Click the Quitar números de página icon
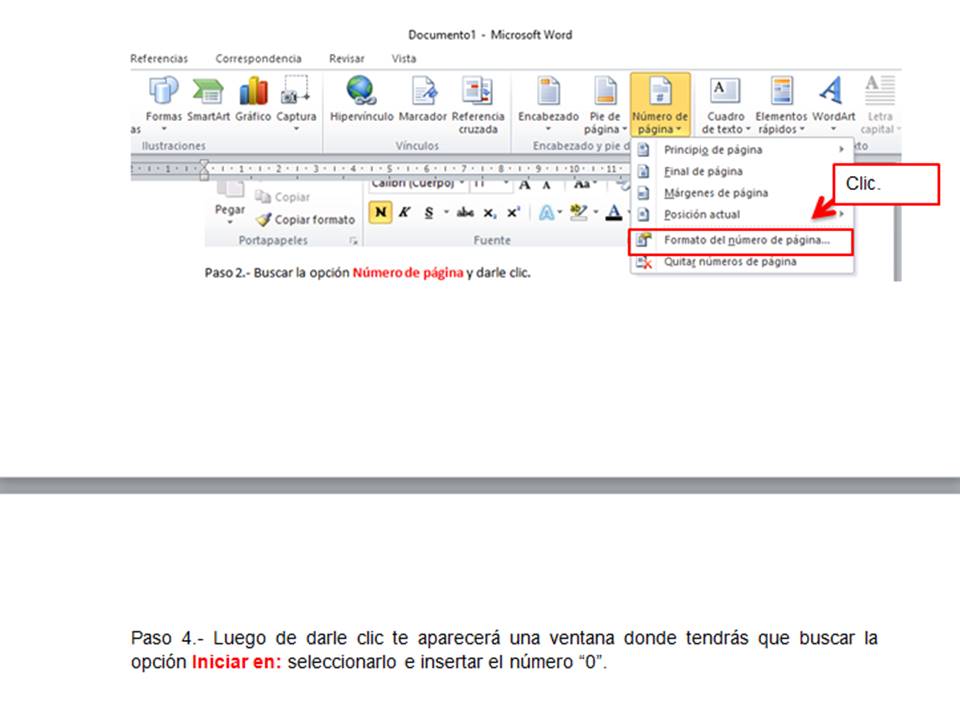Image resolution: width=960 pixels, height=720 pixels. [643, 262]
